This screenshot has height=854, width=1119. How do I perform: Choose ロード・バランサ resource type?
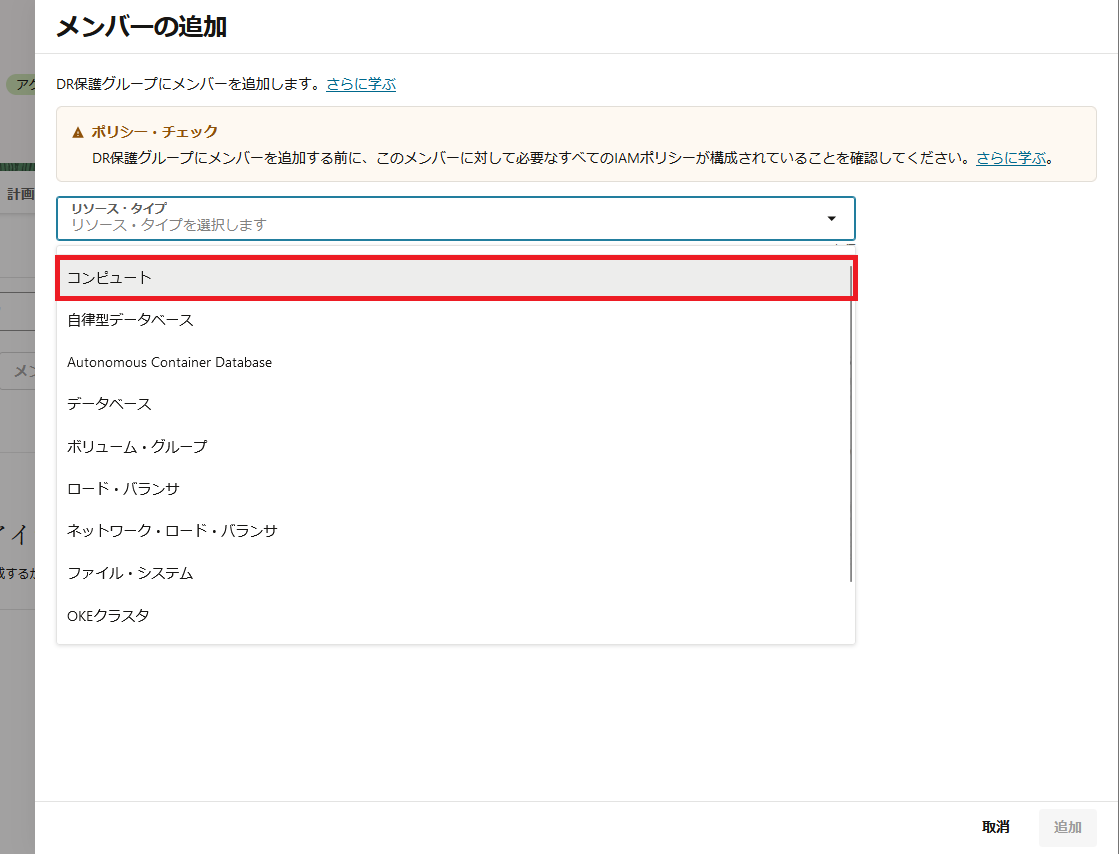tap(123, 489)
